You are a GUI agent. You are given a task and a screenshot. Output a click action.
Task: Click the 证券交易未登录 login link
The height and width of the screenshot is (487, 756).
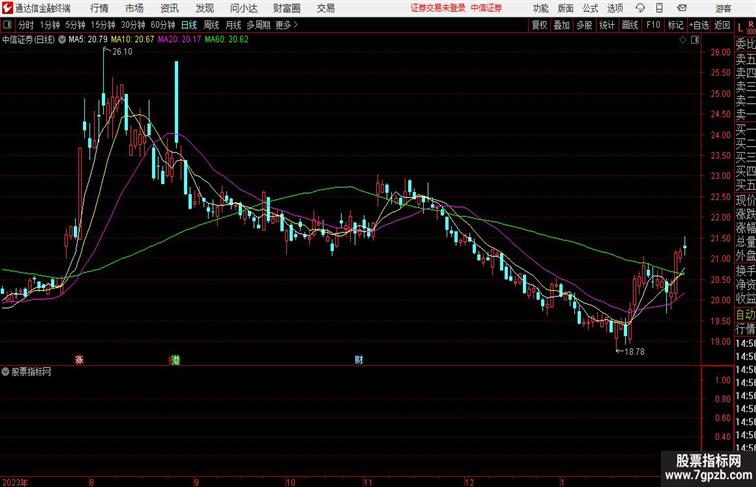tap(438, 8)
